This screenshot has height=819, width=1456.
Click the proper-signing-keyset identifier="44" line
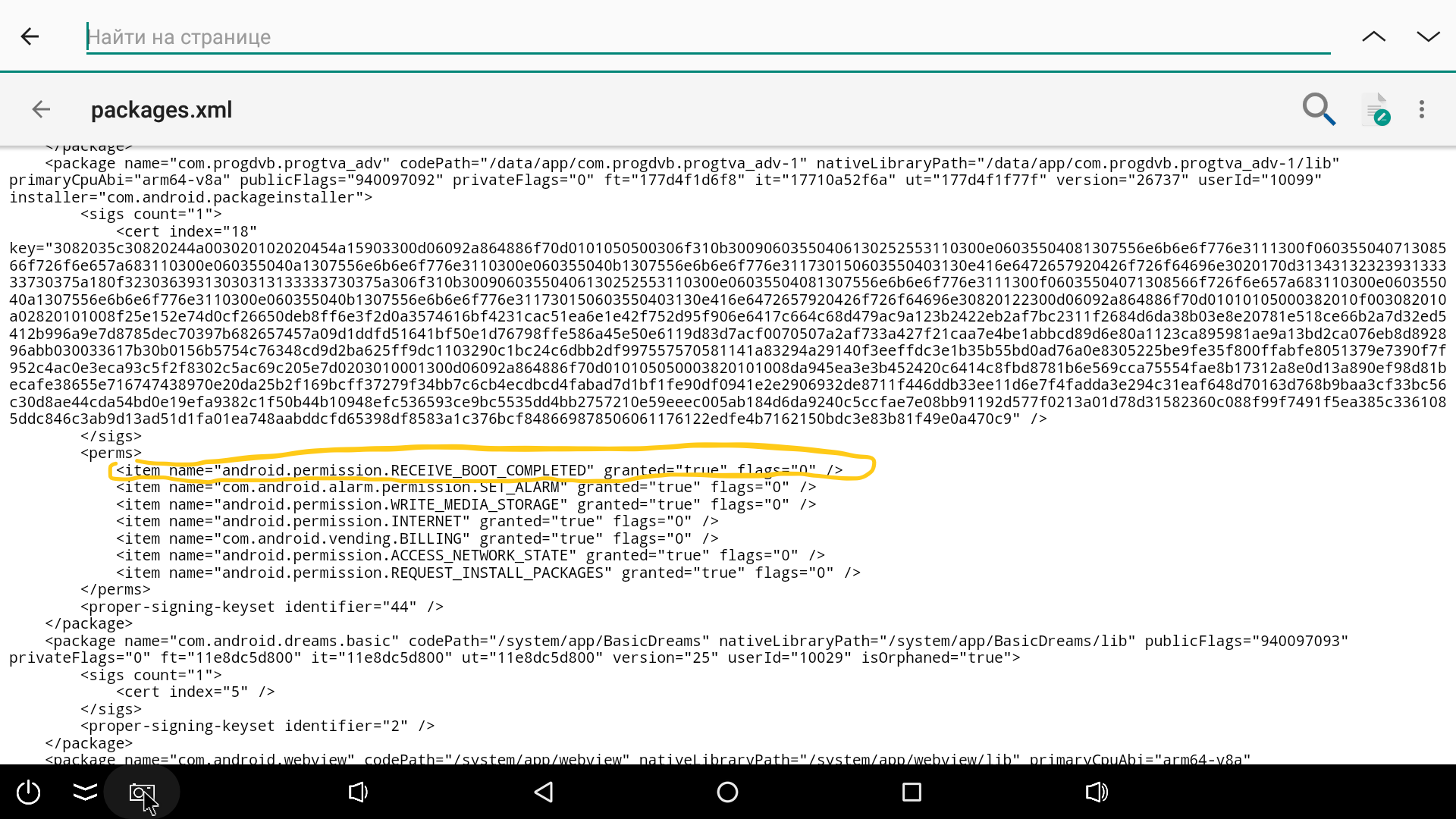tap(262, 607)
